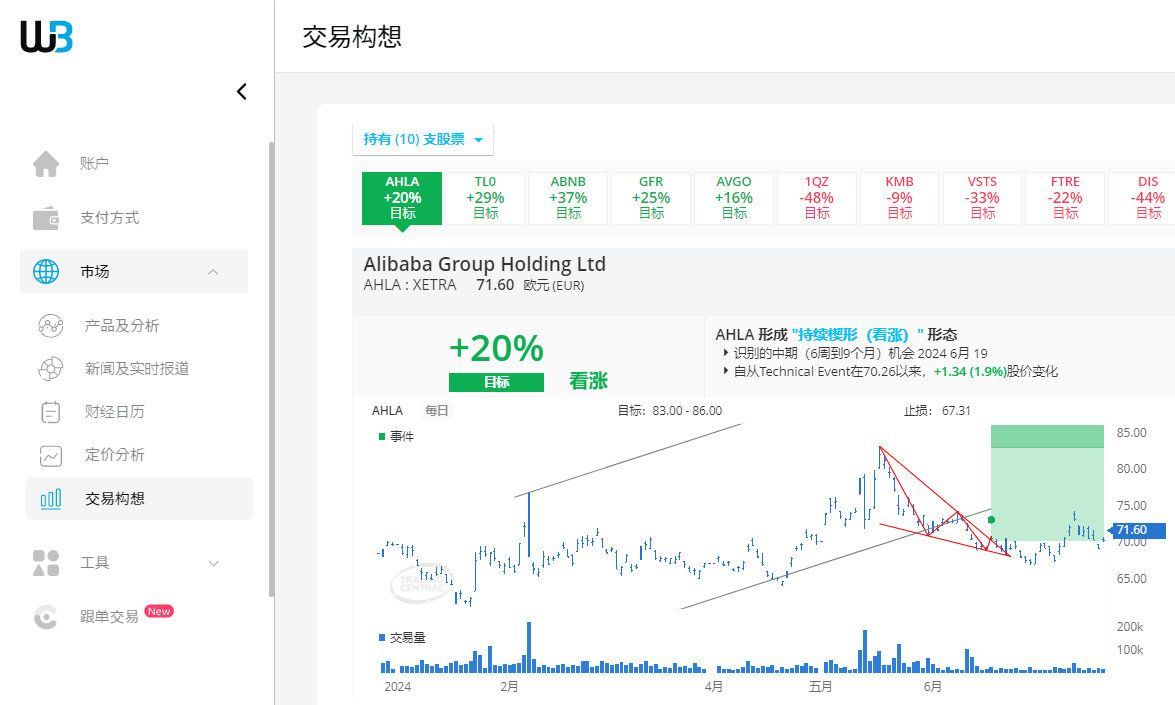Click the 止损: 67.31 text
The image size is (1175, 705).
pos(937,411)
